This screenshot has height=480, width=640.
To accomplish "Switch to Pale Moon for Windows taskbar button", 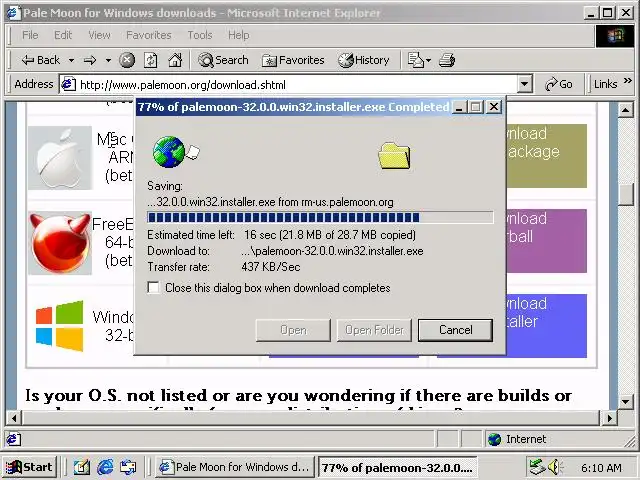I will tap(236, 467).
